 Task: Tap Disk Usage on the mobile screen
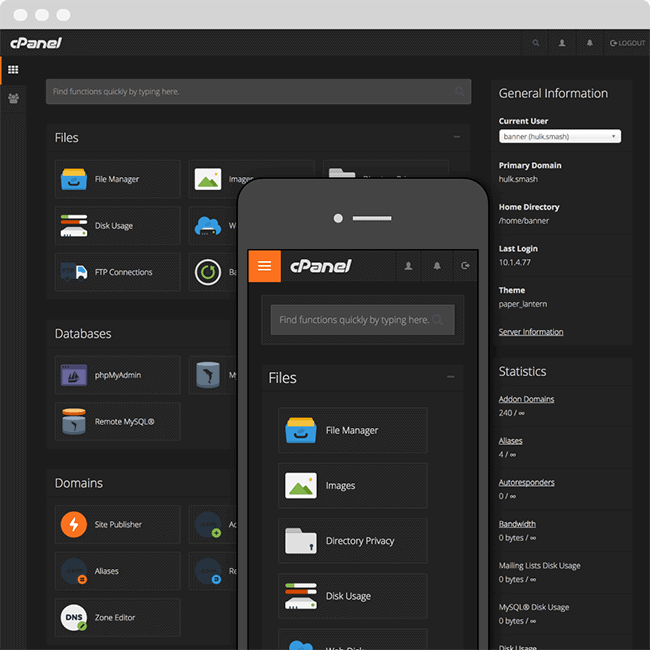tap(353, 596)
